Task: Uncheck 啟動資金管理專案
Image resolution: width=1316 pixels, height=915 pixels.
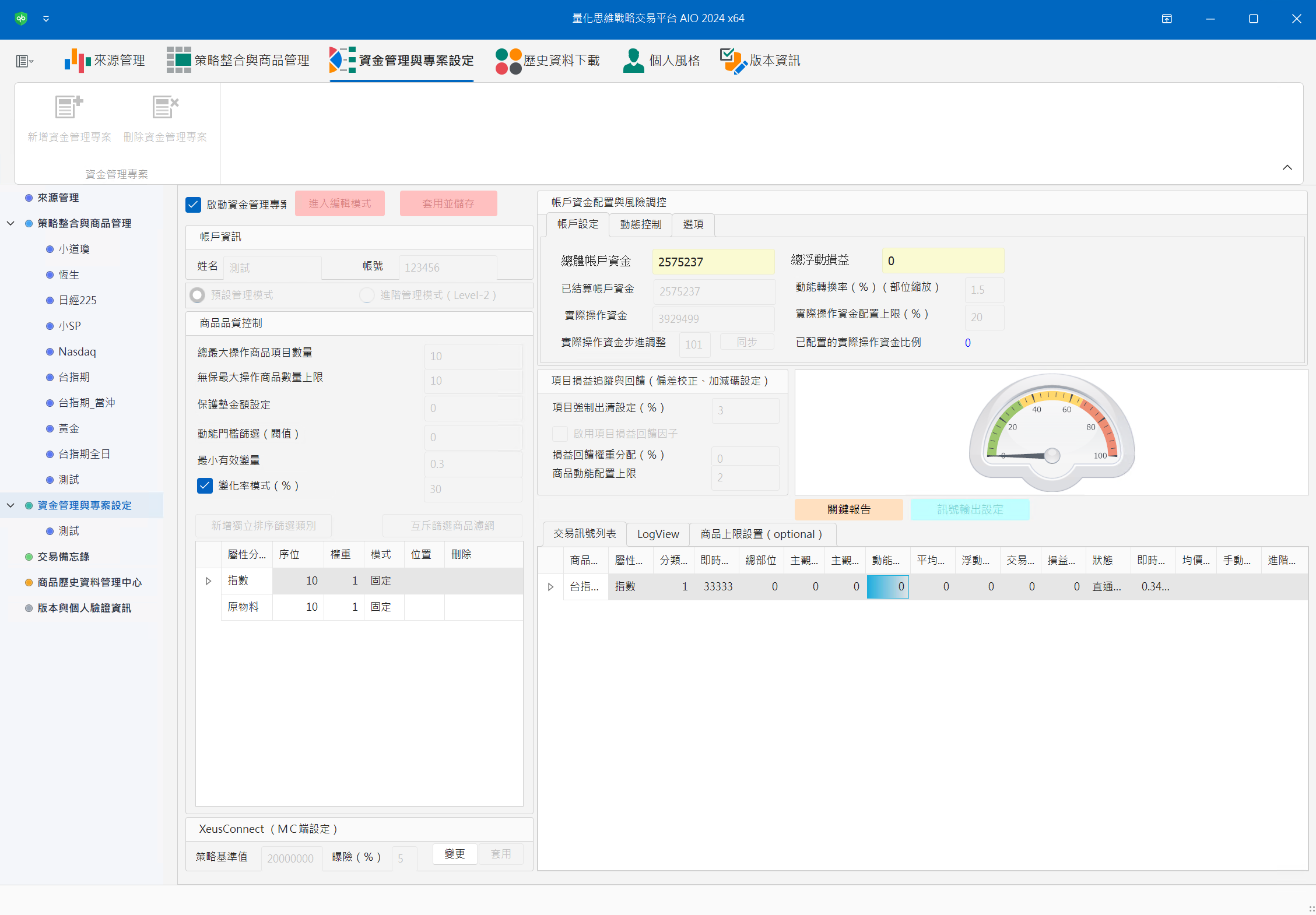Action: (x=193, y=204)
